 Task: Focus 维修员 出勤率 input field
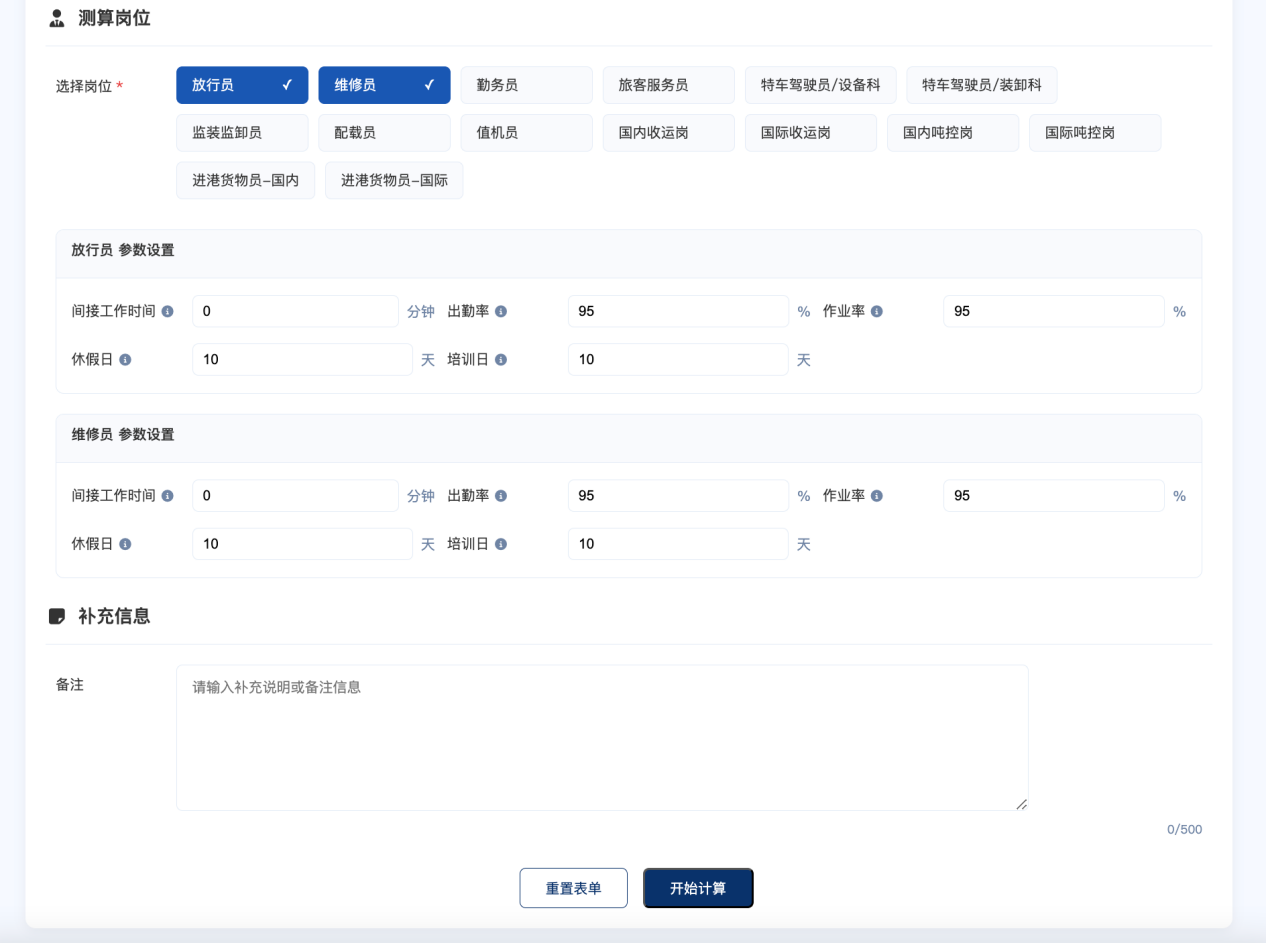pos(678,495)
